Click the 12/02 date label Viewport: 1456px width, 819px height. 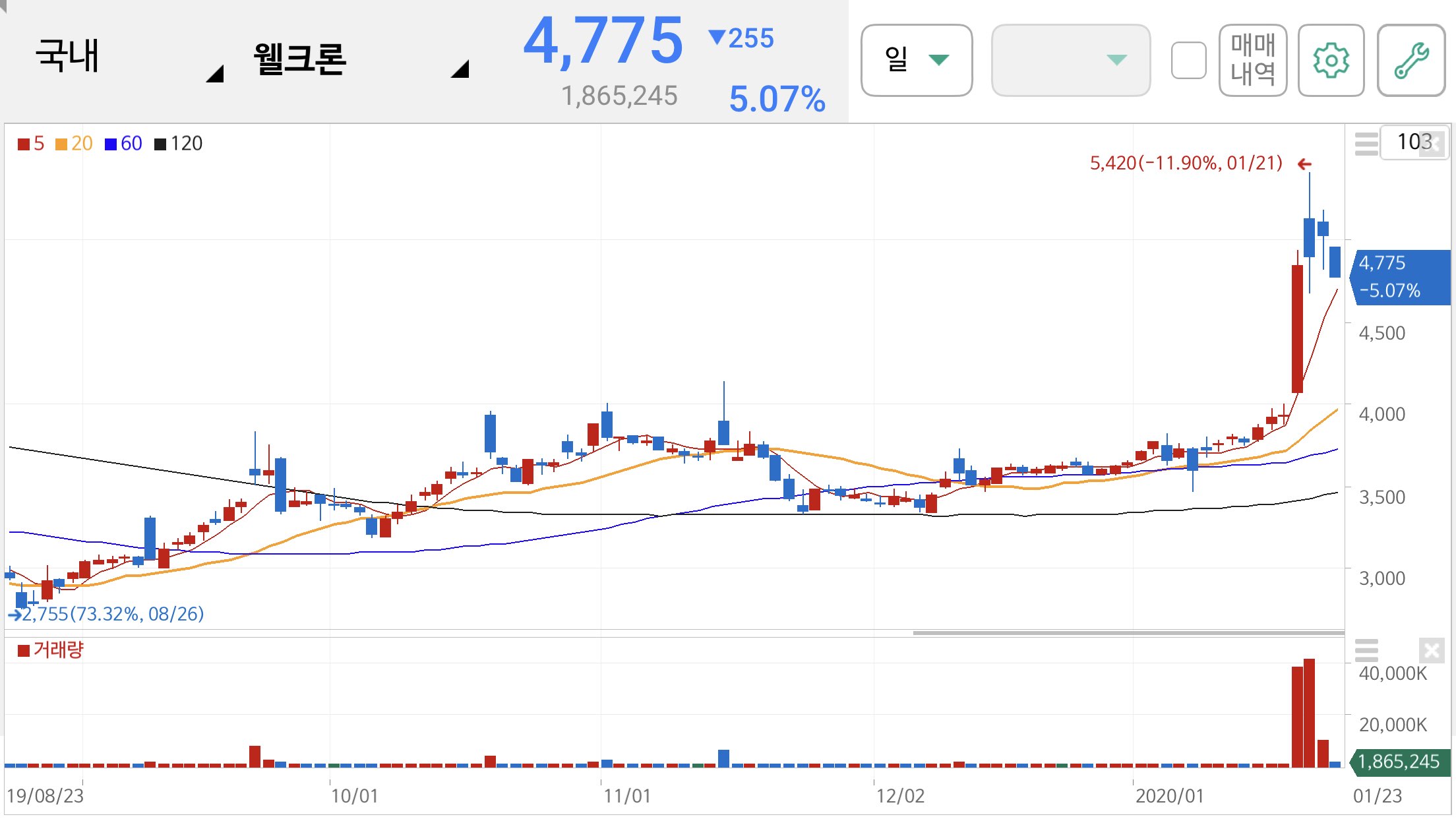(900, 796)
